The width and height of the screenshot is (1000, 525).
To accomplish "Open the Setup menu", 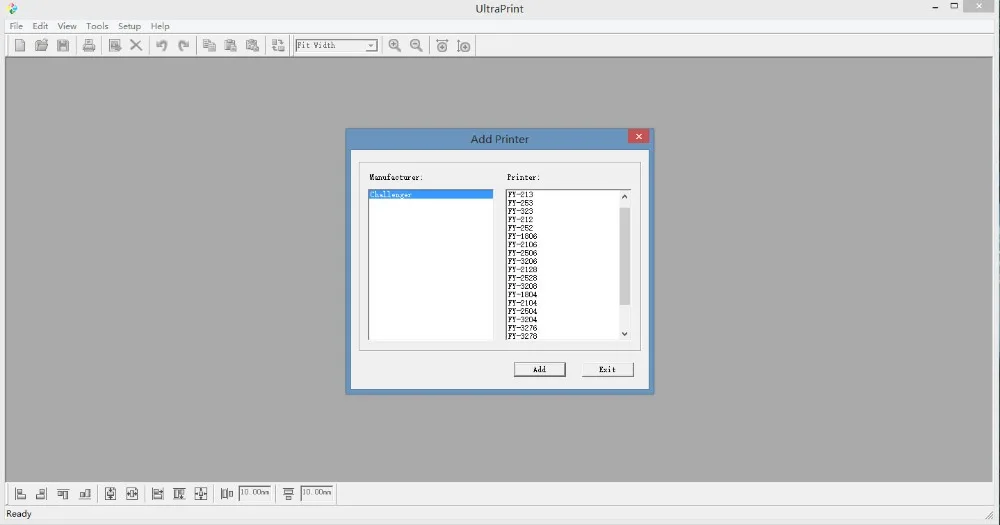I will (129, 26).
